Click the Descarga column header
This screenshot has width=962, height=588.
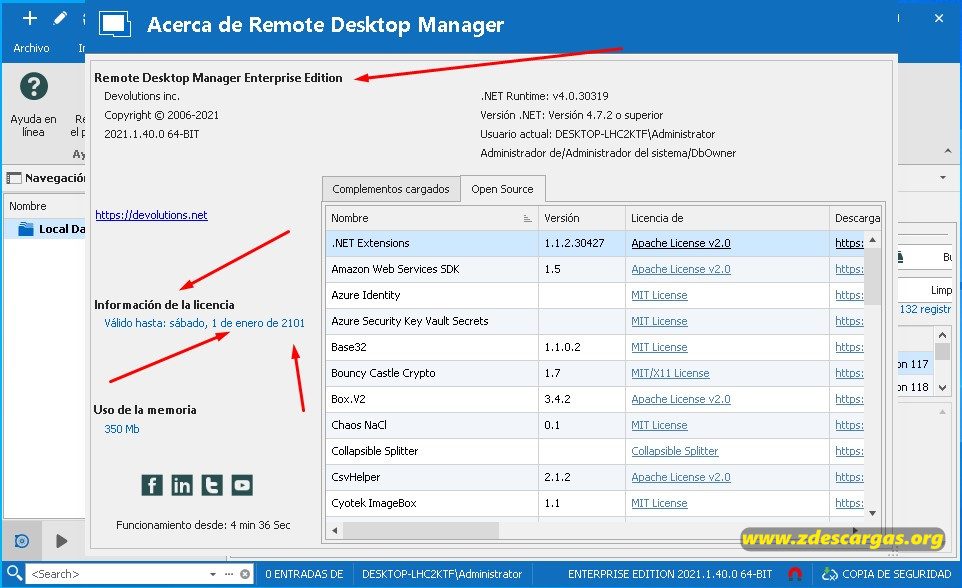(x=856, y=218)
